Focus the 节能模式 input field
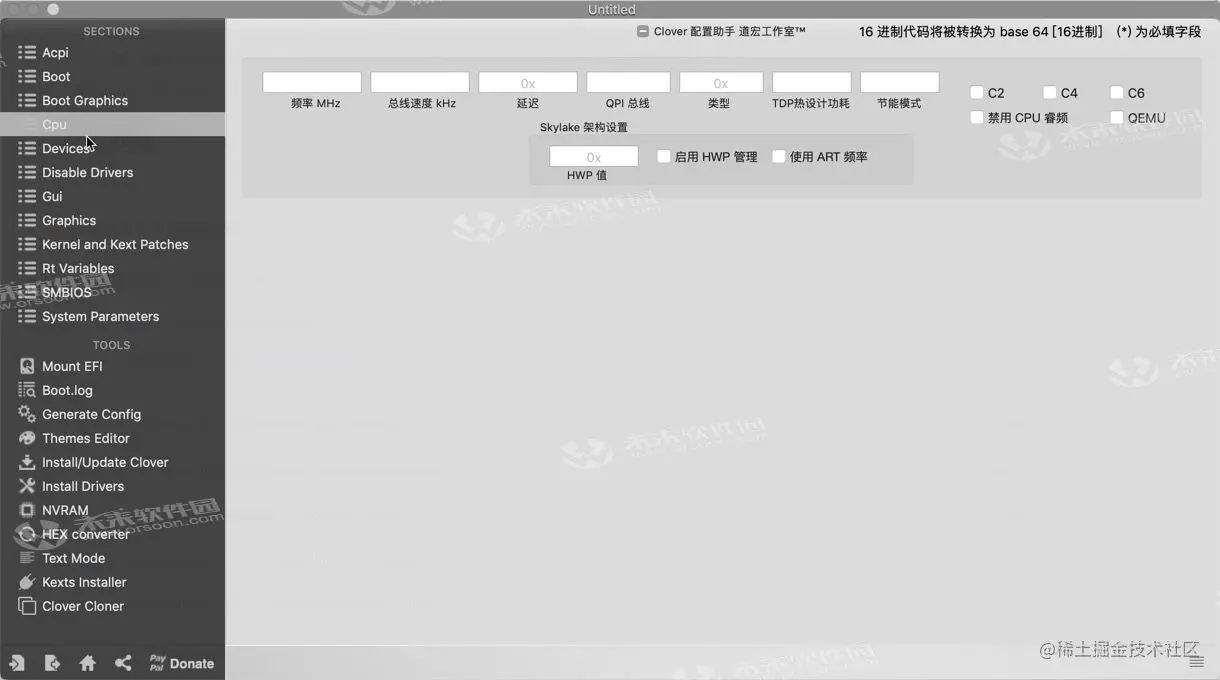1220x680 pixels. click(x=900, y=83)
